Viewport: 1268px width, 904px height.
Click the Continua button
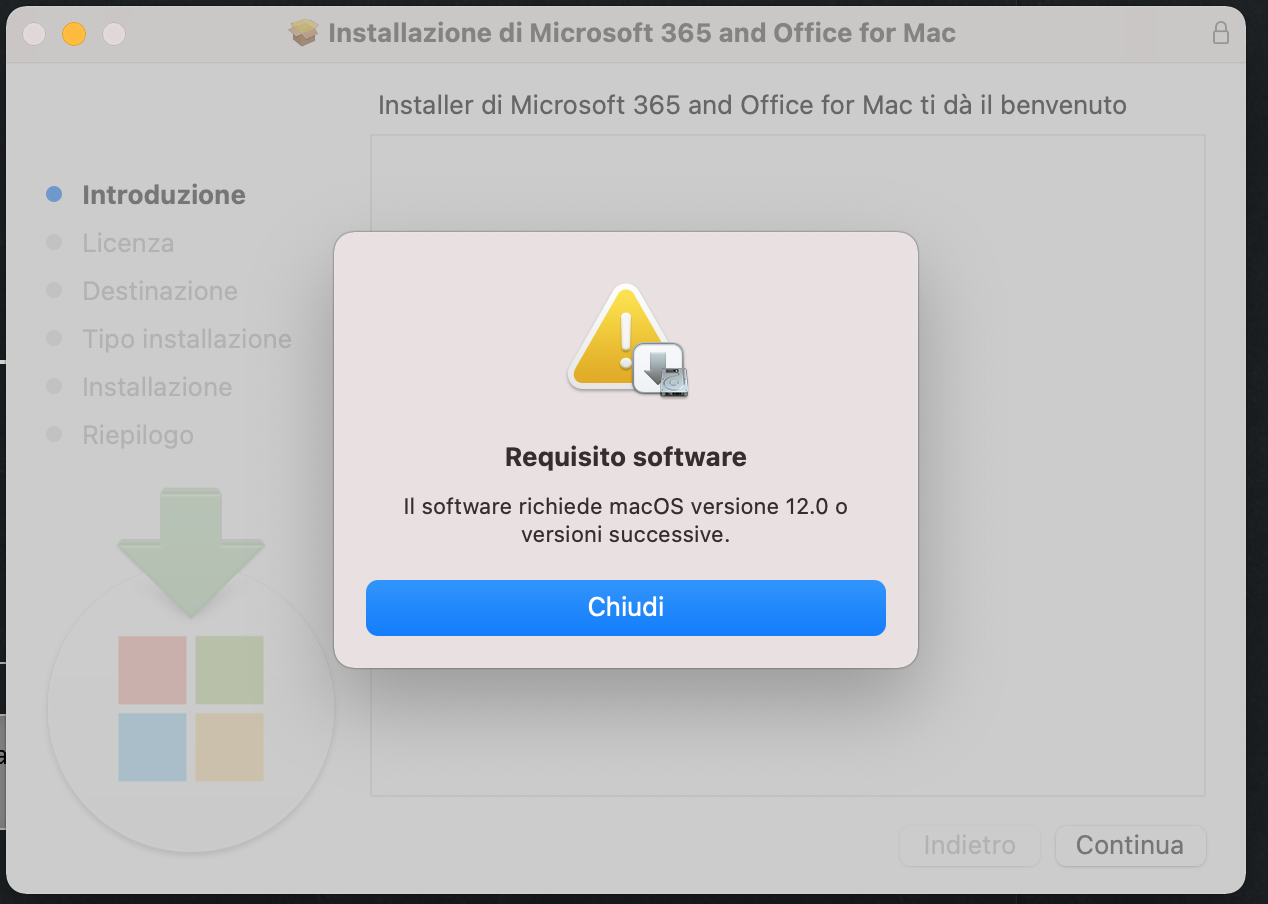1130,845
